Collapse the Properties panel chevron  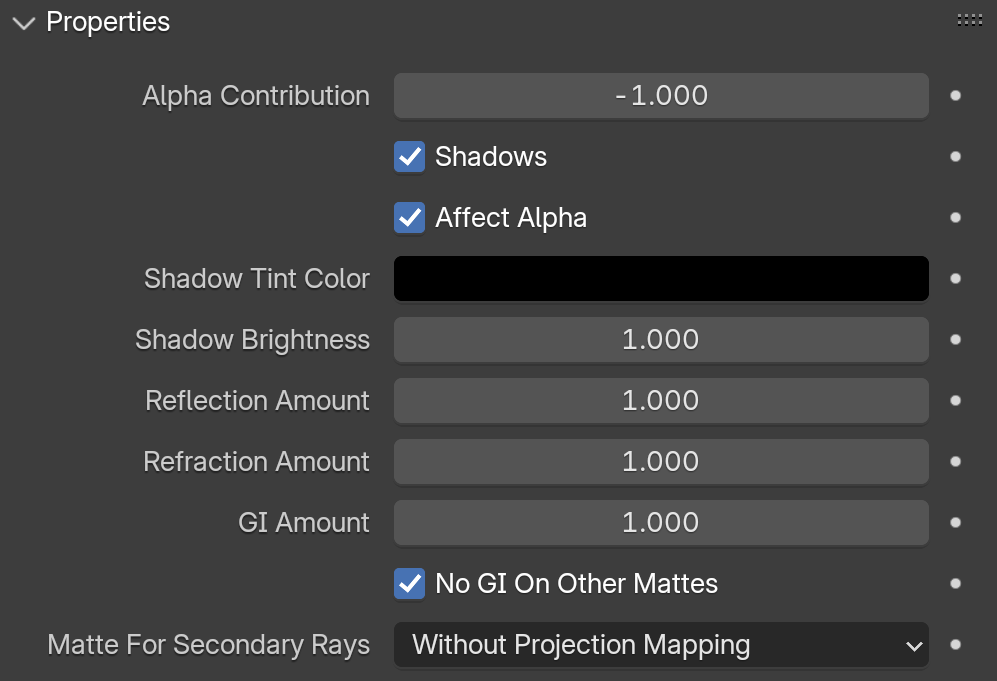coord(24,24)
